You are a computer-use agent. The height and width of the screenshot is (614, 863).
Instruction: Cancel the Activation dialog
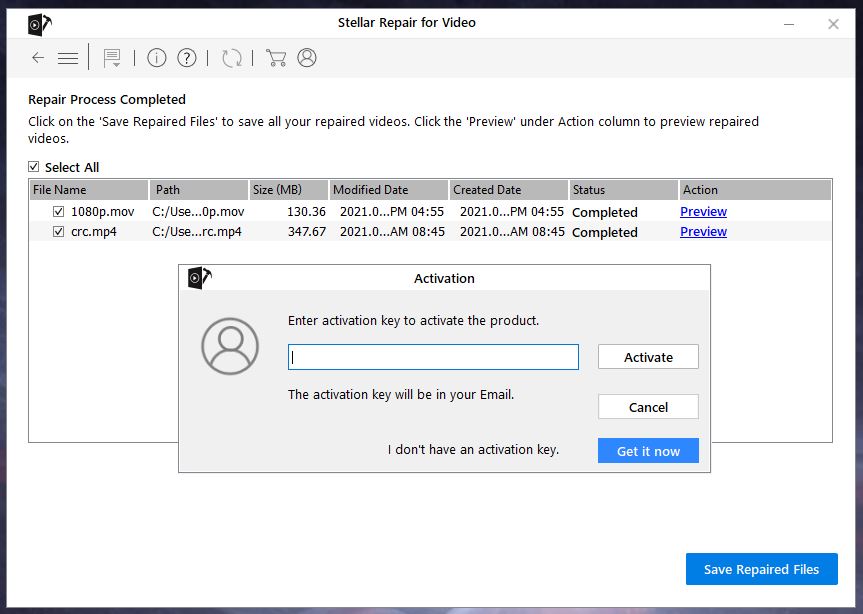click(648, 407)
